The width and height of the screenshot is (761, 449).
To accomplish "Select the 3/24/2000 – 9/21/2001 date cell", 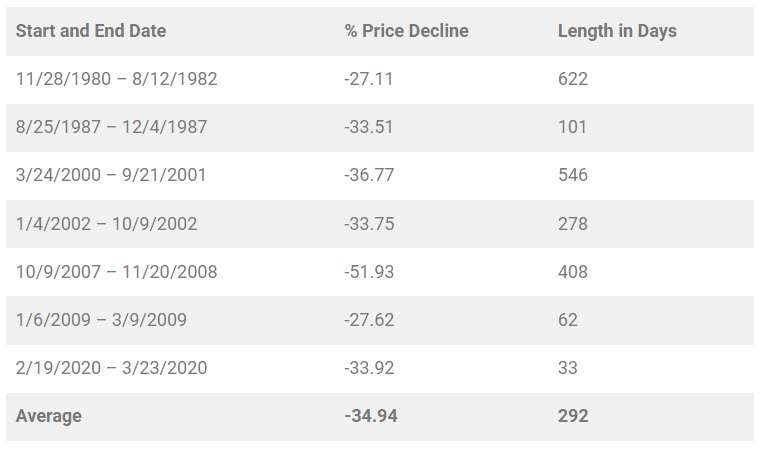I will [111, 175].
